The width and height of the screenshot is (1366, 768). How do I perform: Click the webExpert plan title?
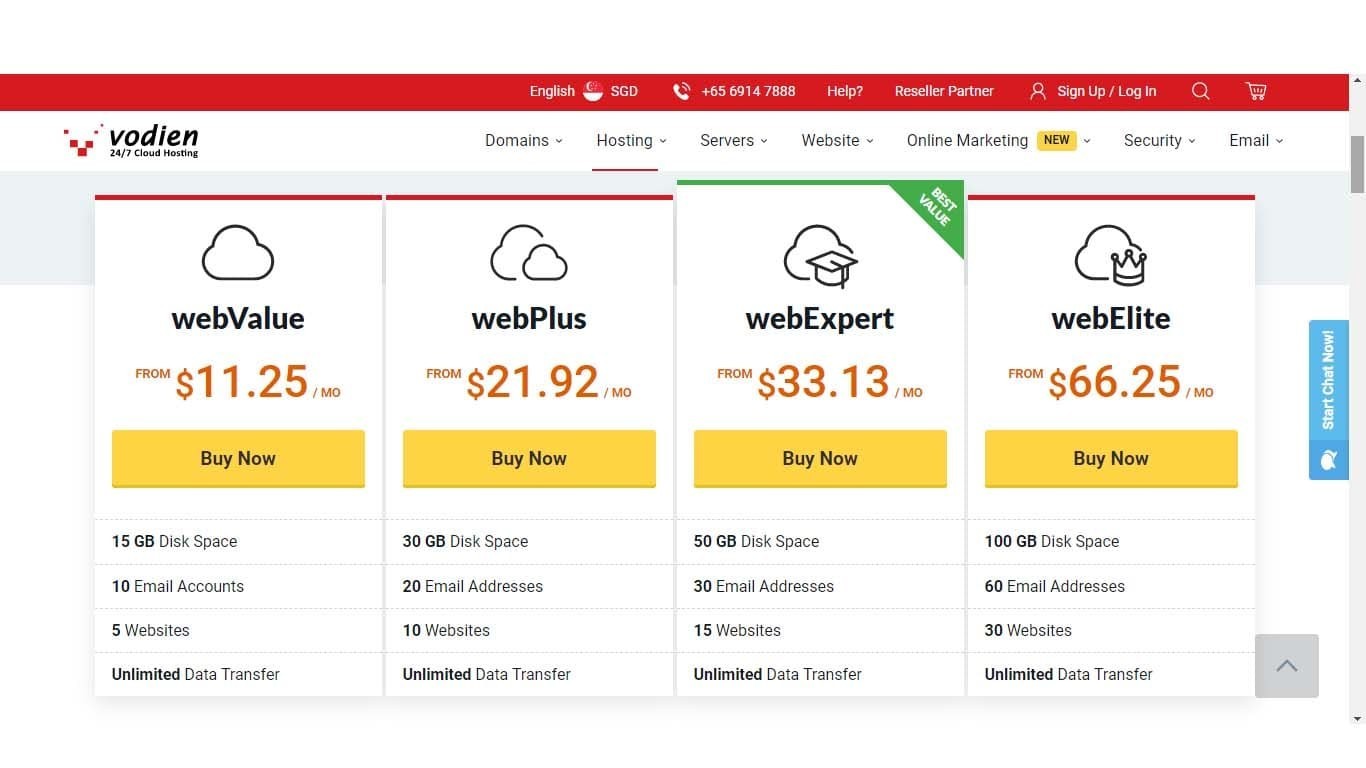coord(820,319)
